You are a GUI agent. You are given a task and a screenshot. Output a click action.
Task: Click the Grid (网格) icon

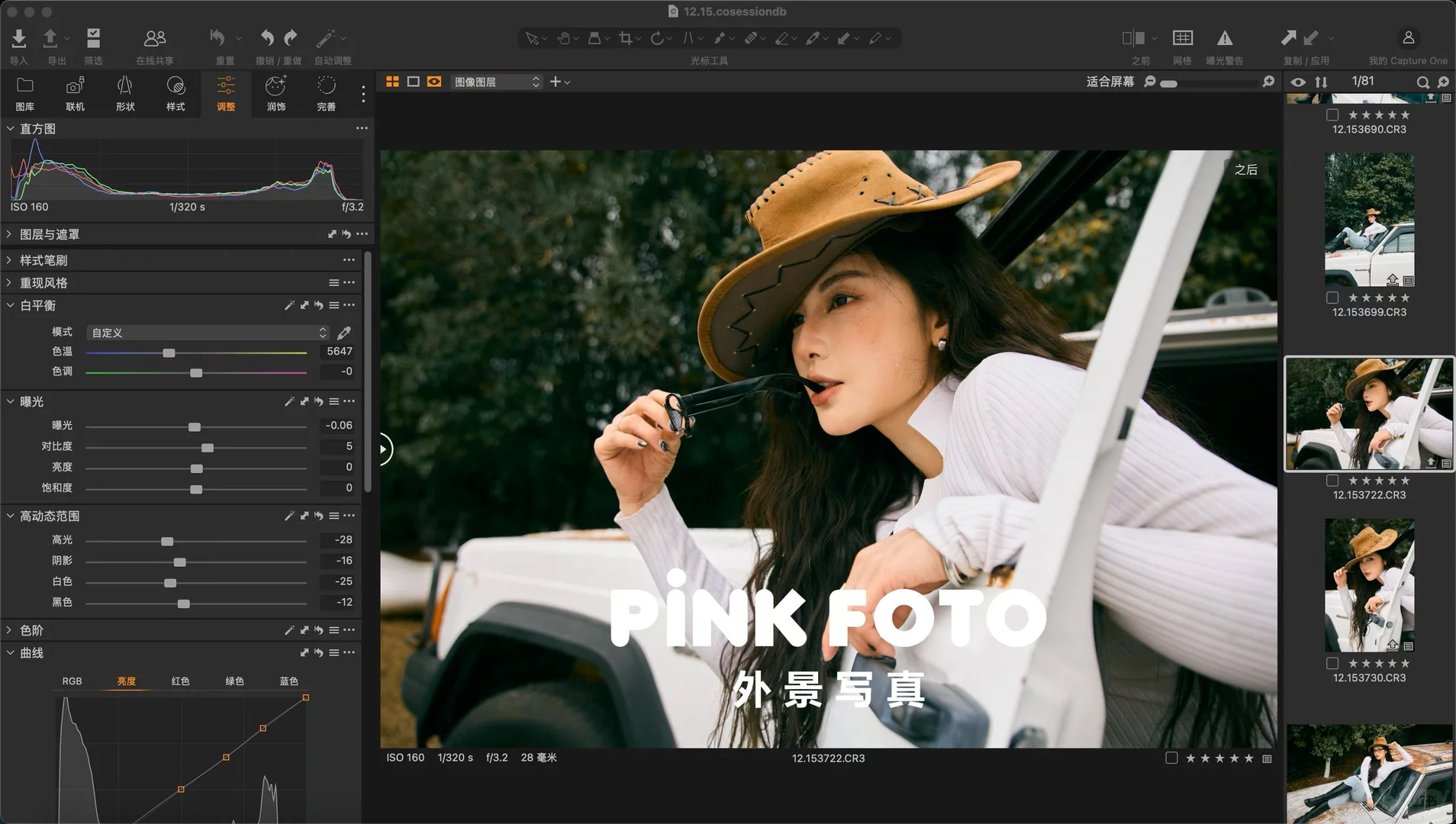click(1182, 38)
